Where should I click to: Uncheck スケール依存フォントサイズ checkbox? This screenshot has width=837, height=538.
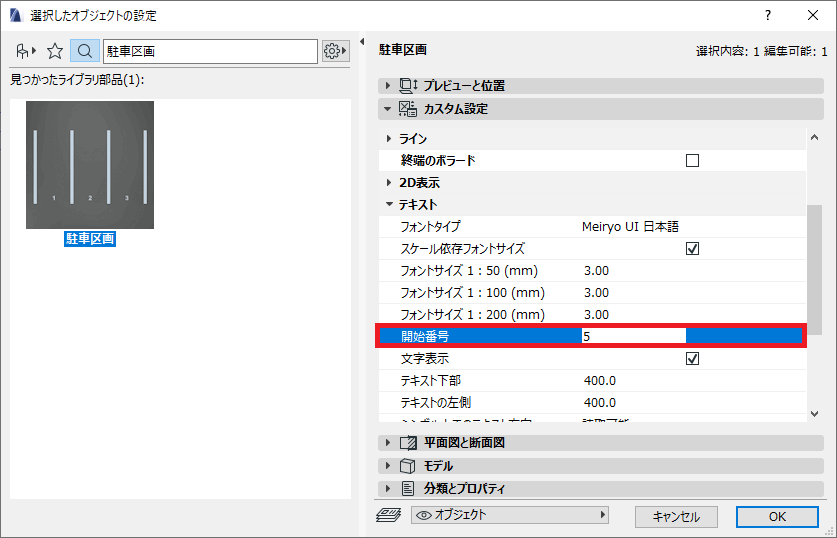(x=692, y=249)
